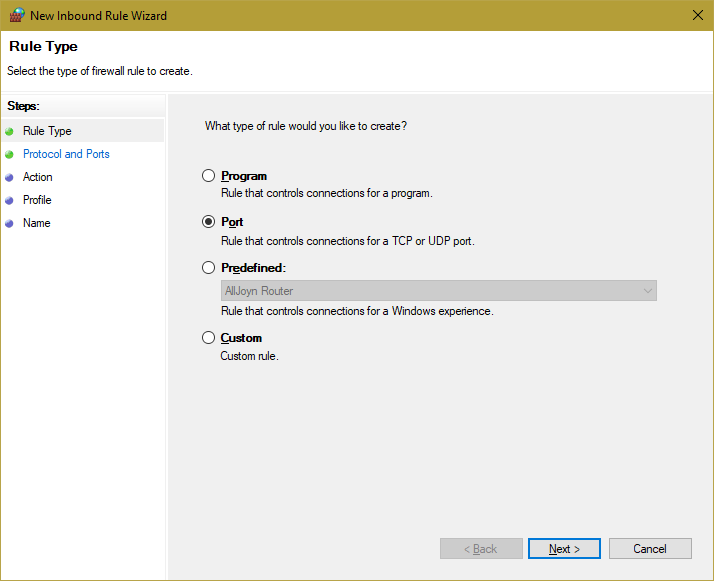Viewport: 714px width, 581px height.
Task: Open the AllJoyn Router predefined dropdown
Action: click(x=439, y=290)
